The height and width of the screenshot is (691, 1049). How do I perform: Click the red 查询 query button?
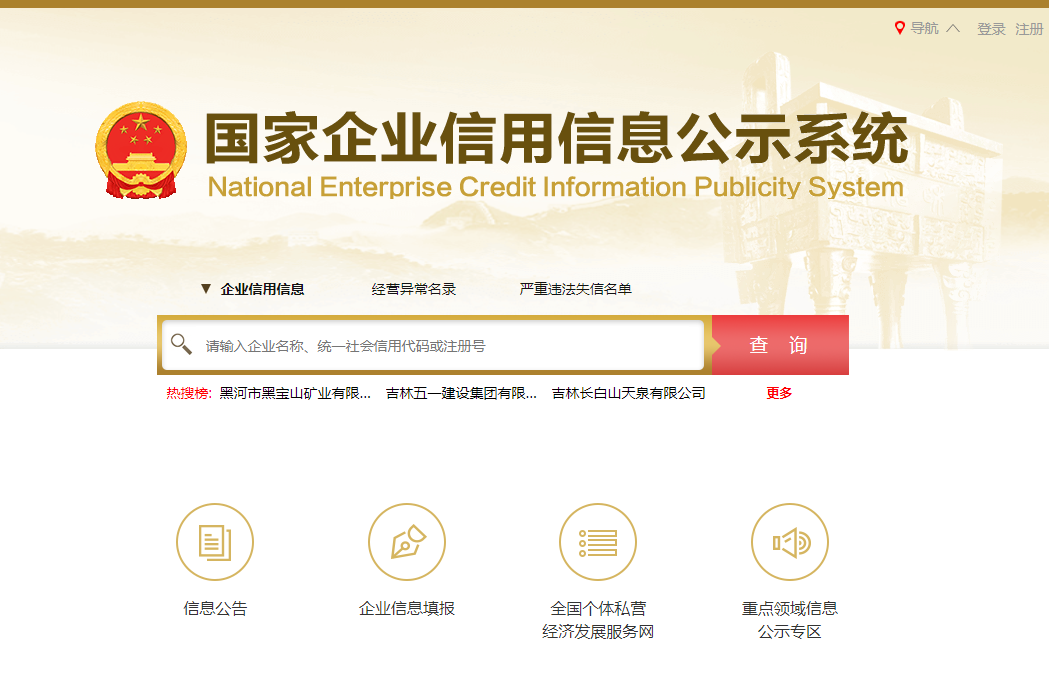click(x=780, y=345)
